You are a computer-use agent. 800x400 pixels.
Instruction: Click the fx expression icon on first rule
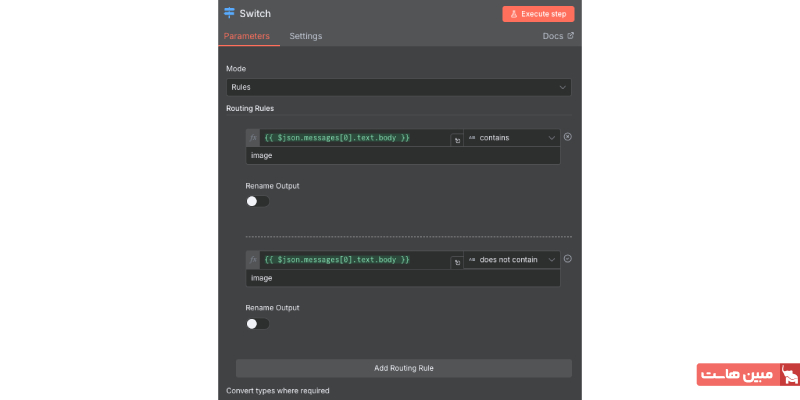tap(252, 137)
